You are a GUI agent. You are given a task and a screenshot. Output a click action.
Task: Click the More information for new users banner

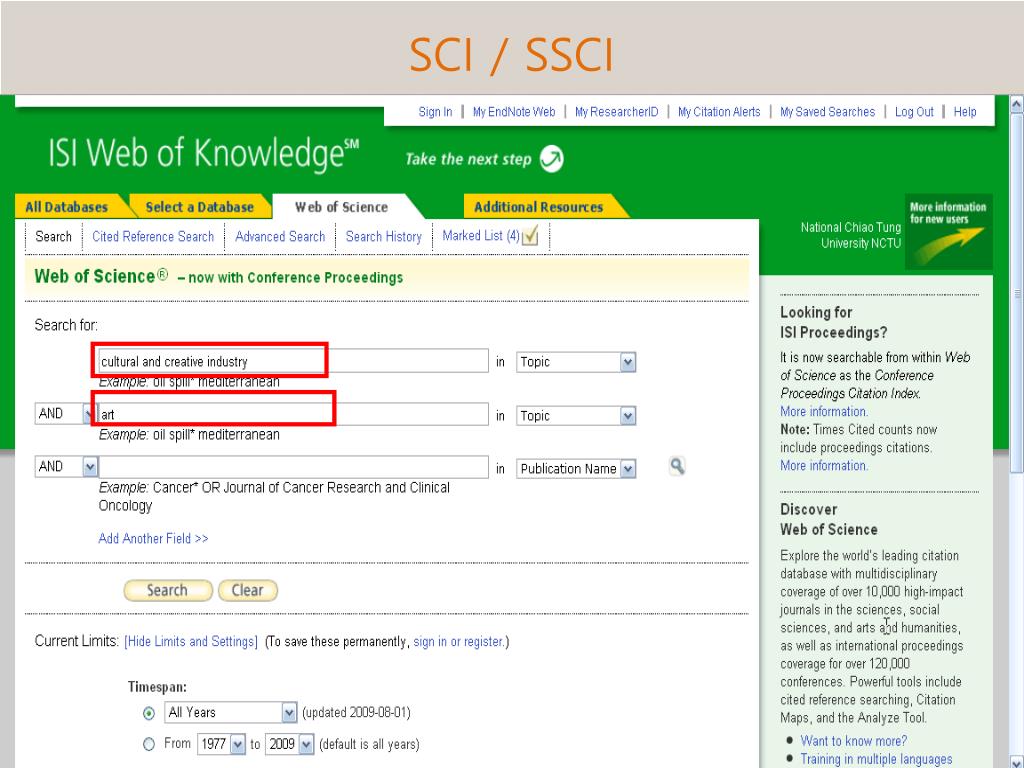(948, 231)
